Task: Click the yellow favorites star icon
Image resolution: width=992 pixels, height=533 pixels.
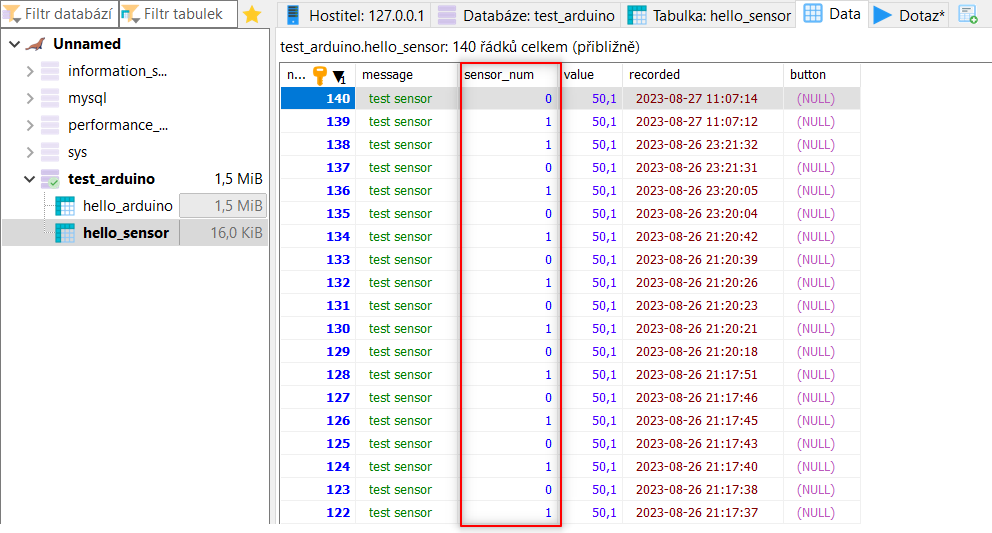Action: [x=252, y=15]
